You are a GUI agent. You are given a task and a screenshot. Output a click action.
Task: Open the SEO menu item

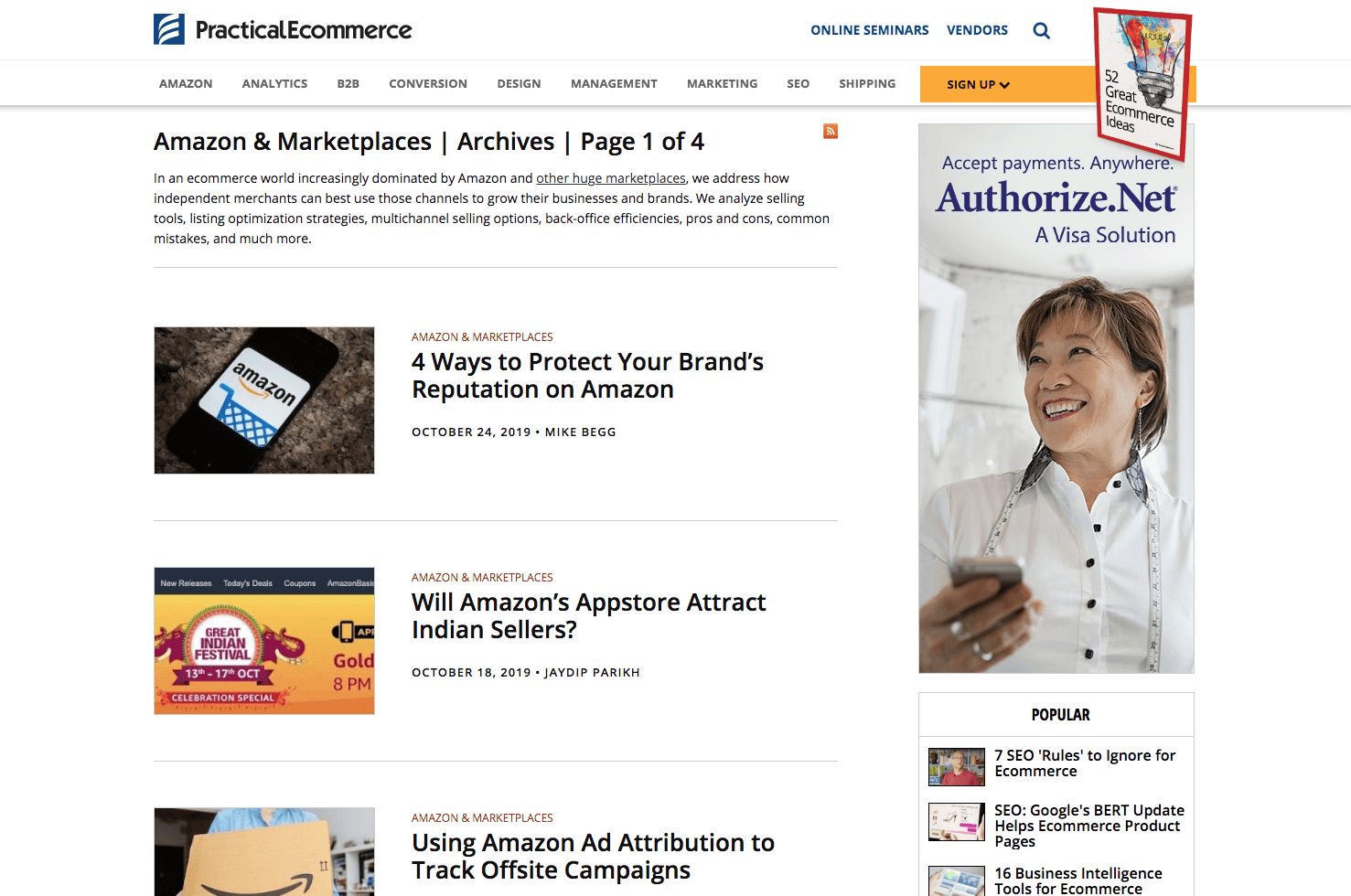(798, 83)
